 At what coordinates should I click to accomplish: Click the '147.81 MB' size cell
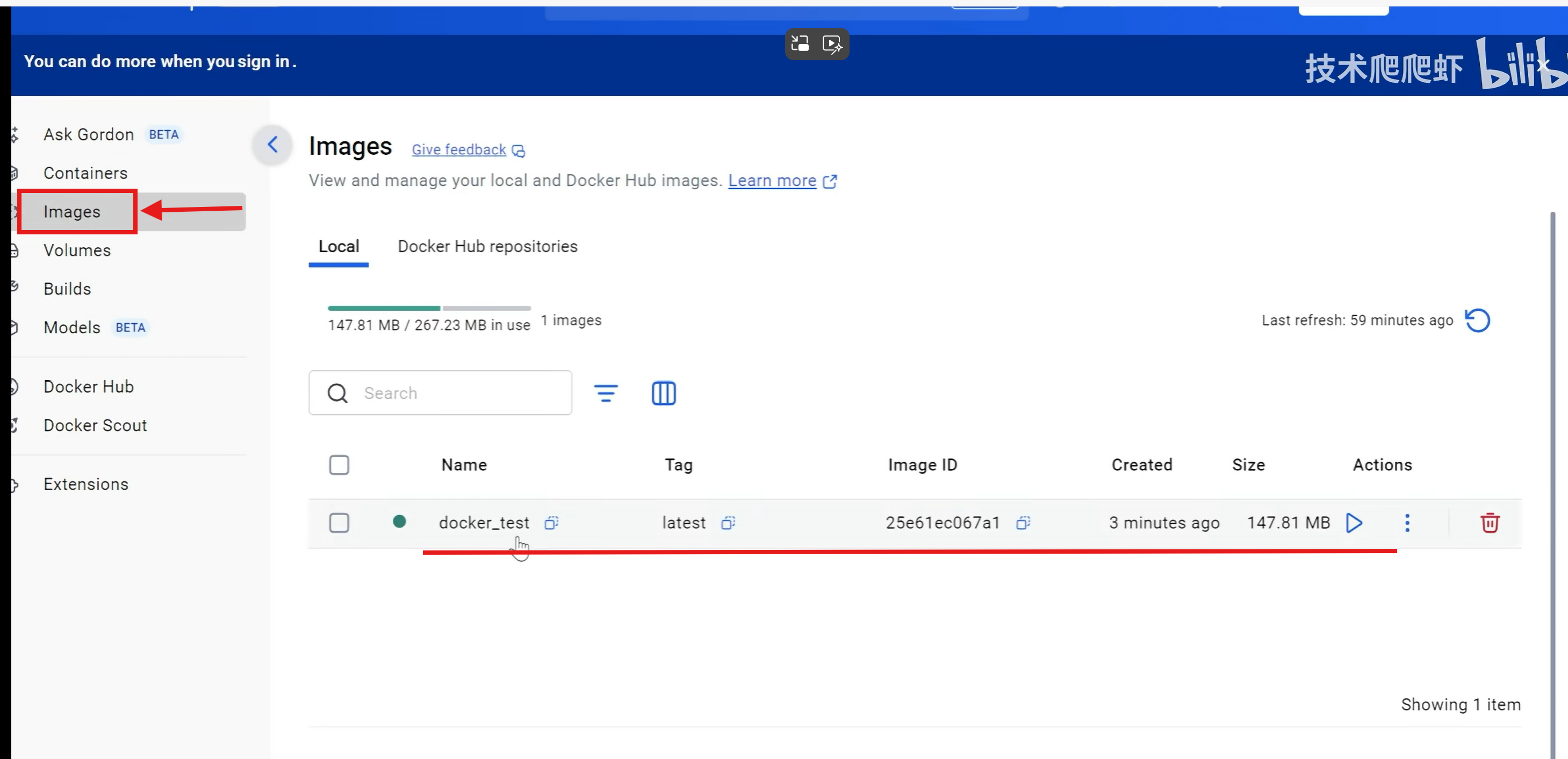pyautogui.click(x=1288, y=523)
